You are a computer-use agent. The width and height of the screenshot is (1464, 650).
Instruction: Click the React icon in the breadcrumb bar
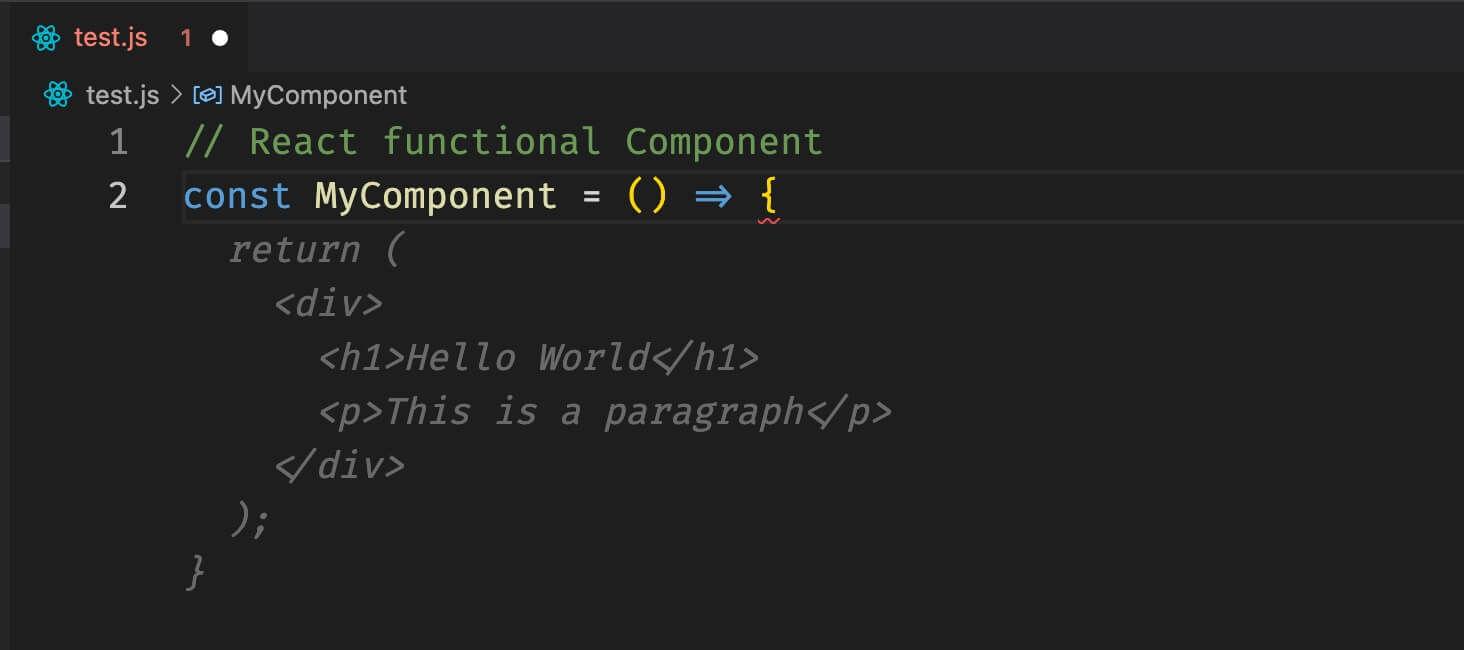point(58,95)
